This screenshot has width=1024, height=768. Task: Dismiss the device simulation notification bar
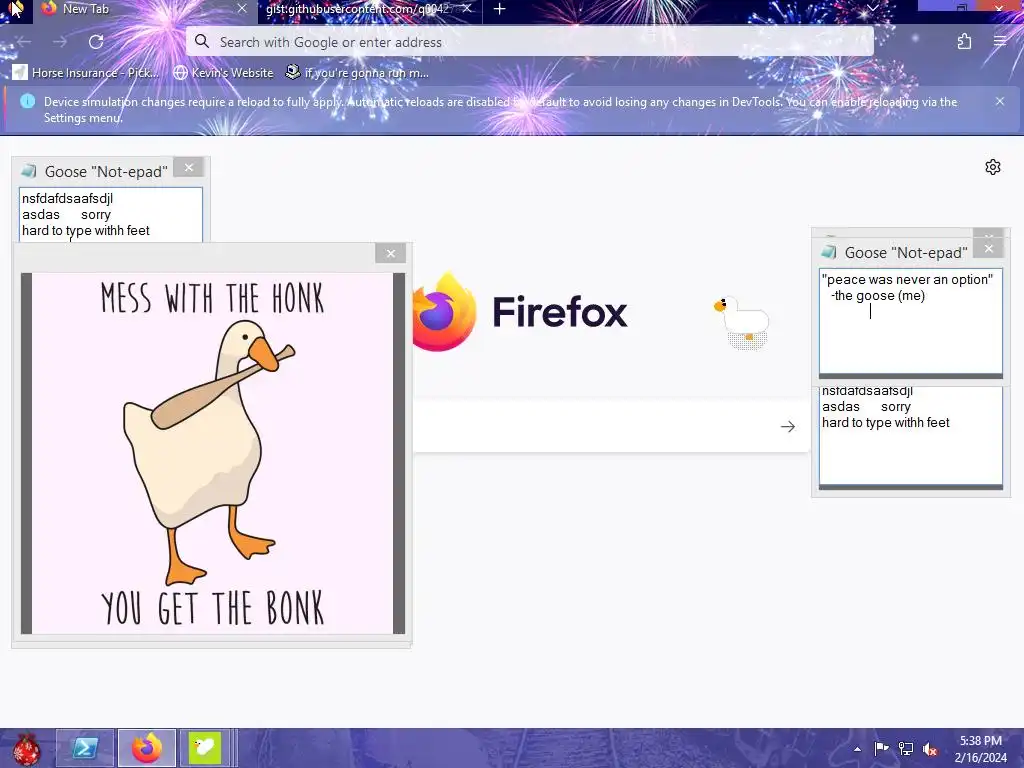coord(1000,101)
